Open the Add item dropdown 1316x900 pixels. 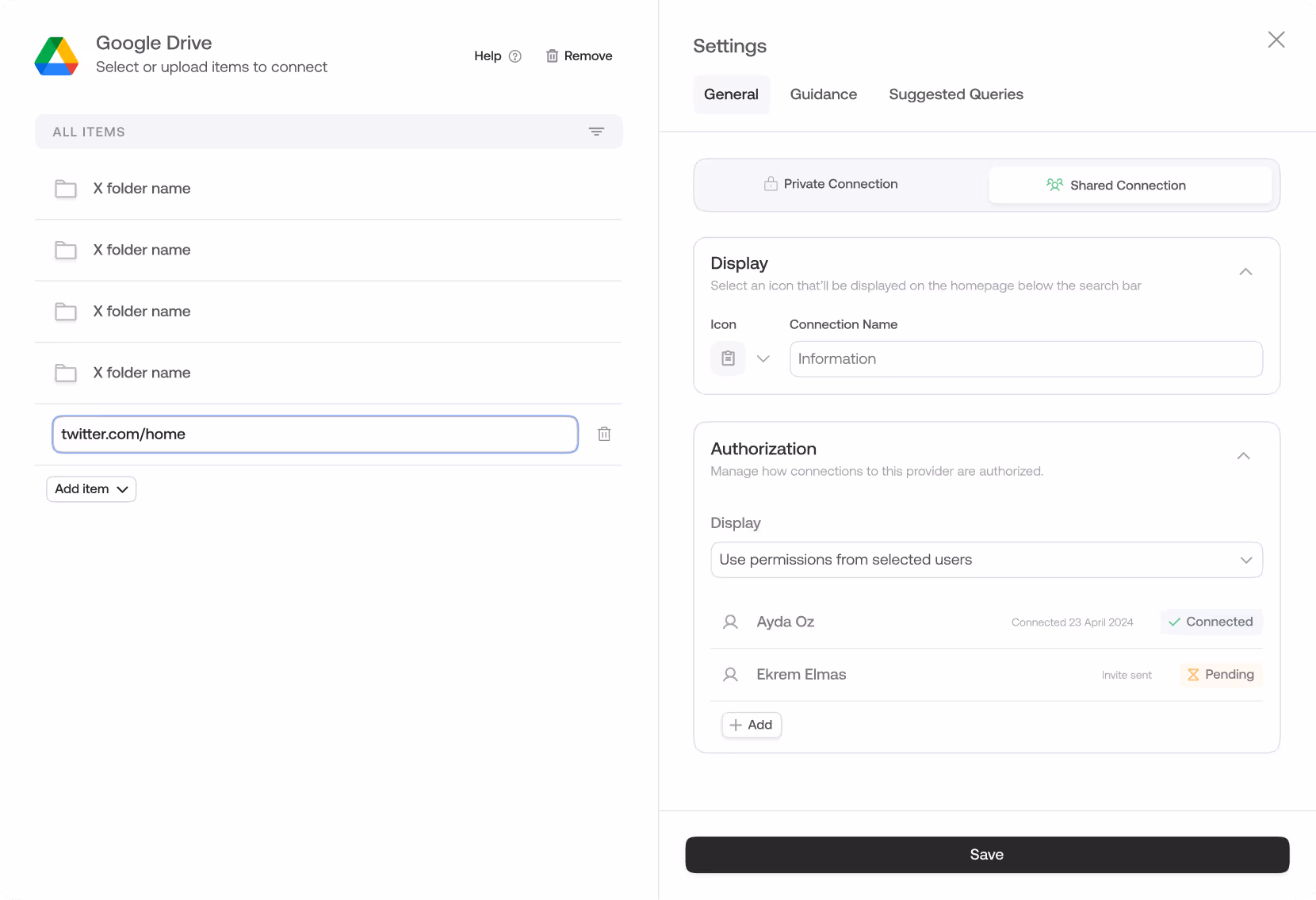click(91, 489)
